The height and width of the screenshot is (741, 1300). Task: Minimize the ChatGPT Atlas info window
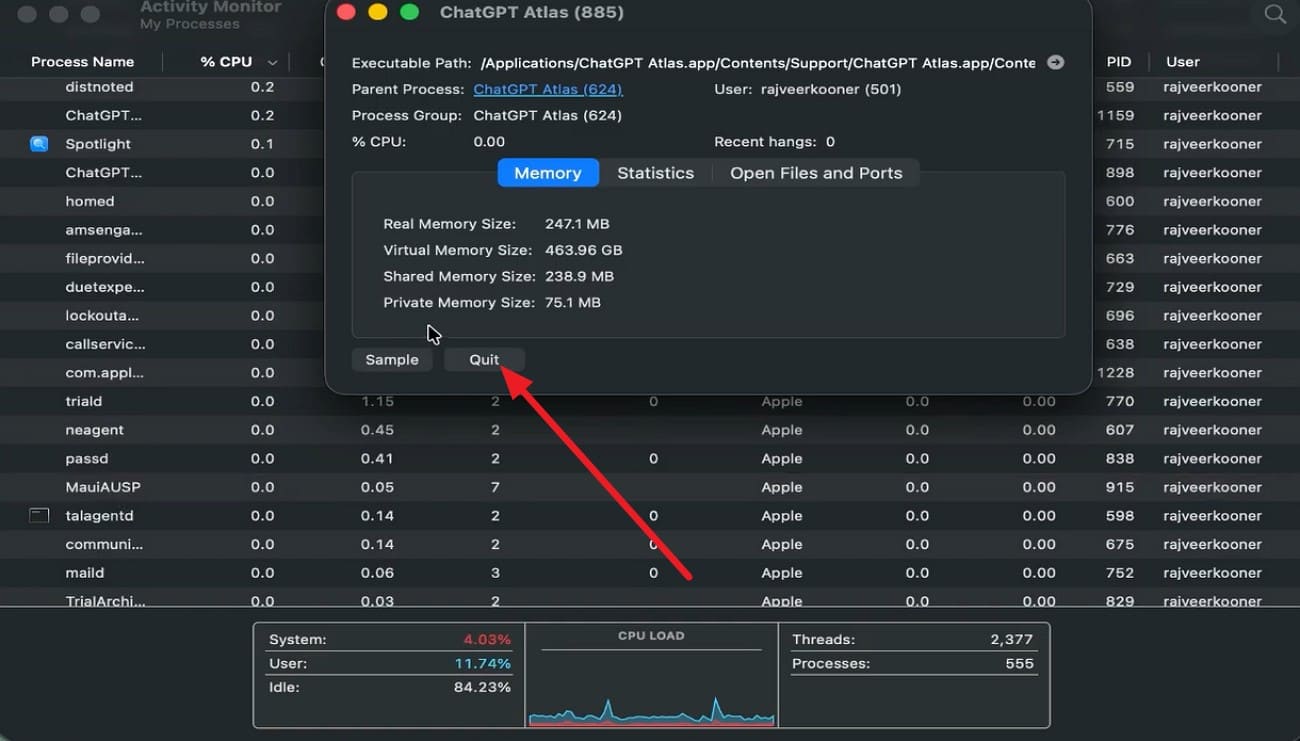point(377,13)
